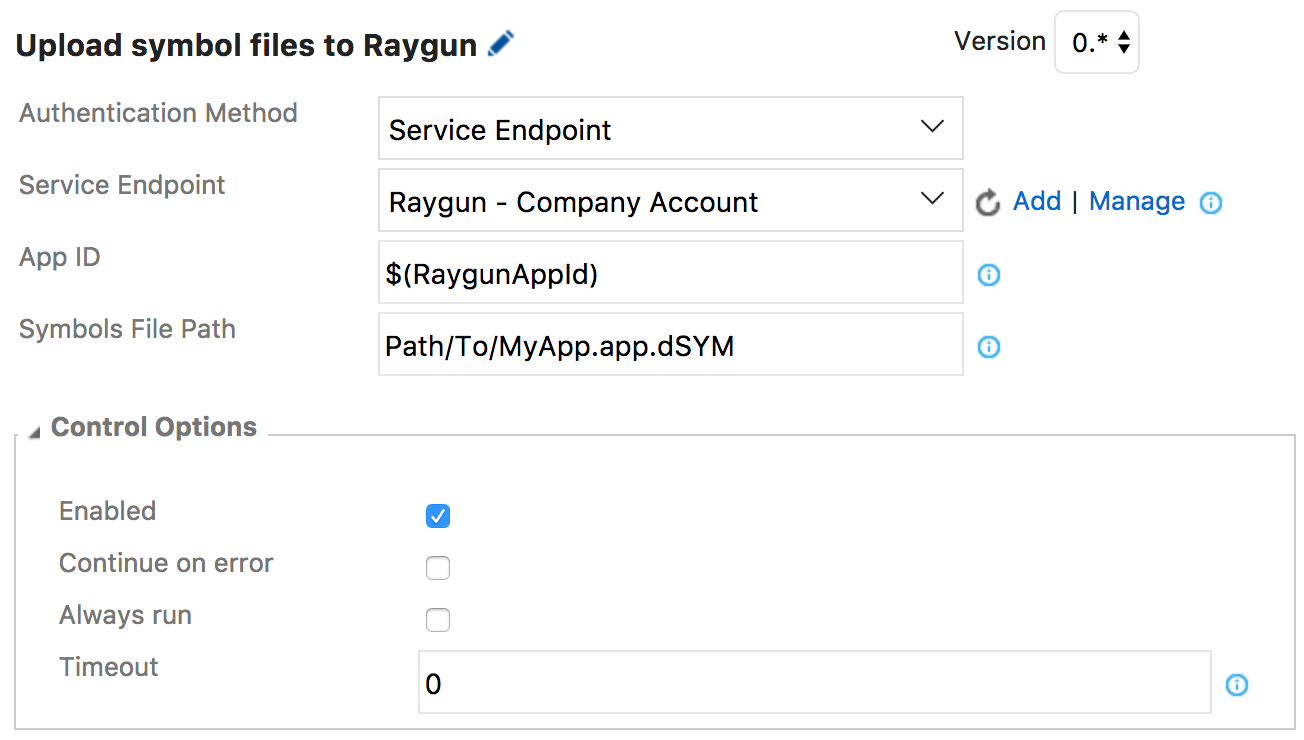Viewport: 1304px width, 740px height.
Task: Click the Add endpoint link
Action: (1037, 201)
